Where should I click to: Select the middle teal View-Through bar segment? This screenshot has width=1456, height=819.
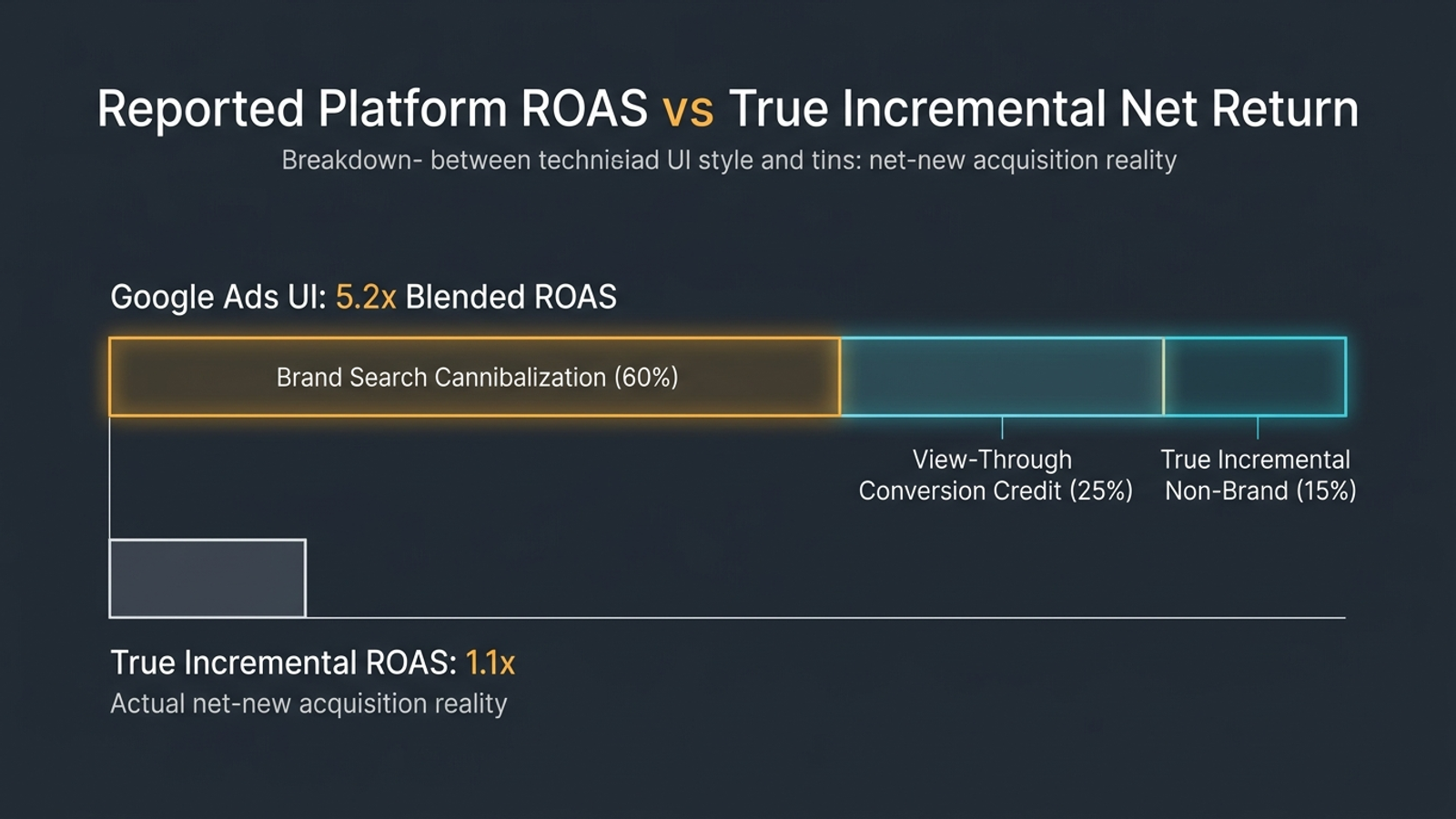coord(1002,377)
